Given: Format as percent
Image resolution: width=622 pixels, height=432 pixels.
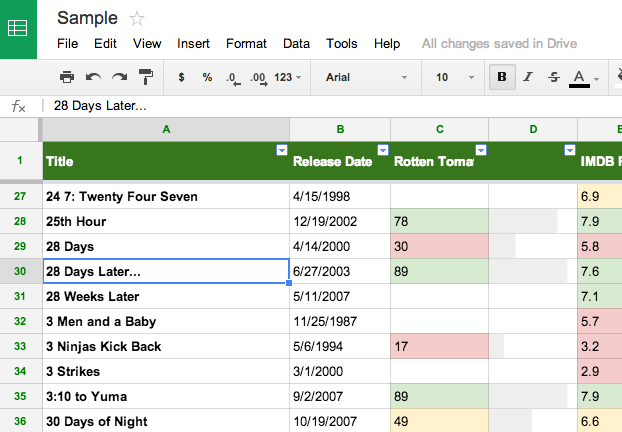Looking at the screenshot, I should (x=207, y=77).
